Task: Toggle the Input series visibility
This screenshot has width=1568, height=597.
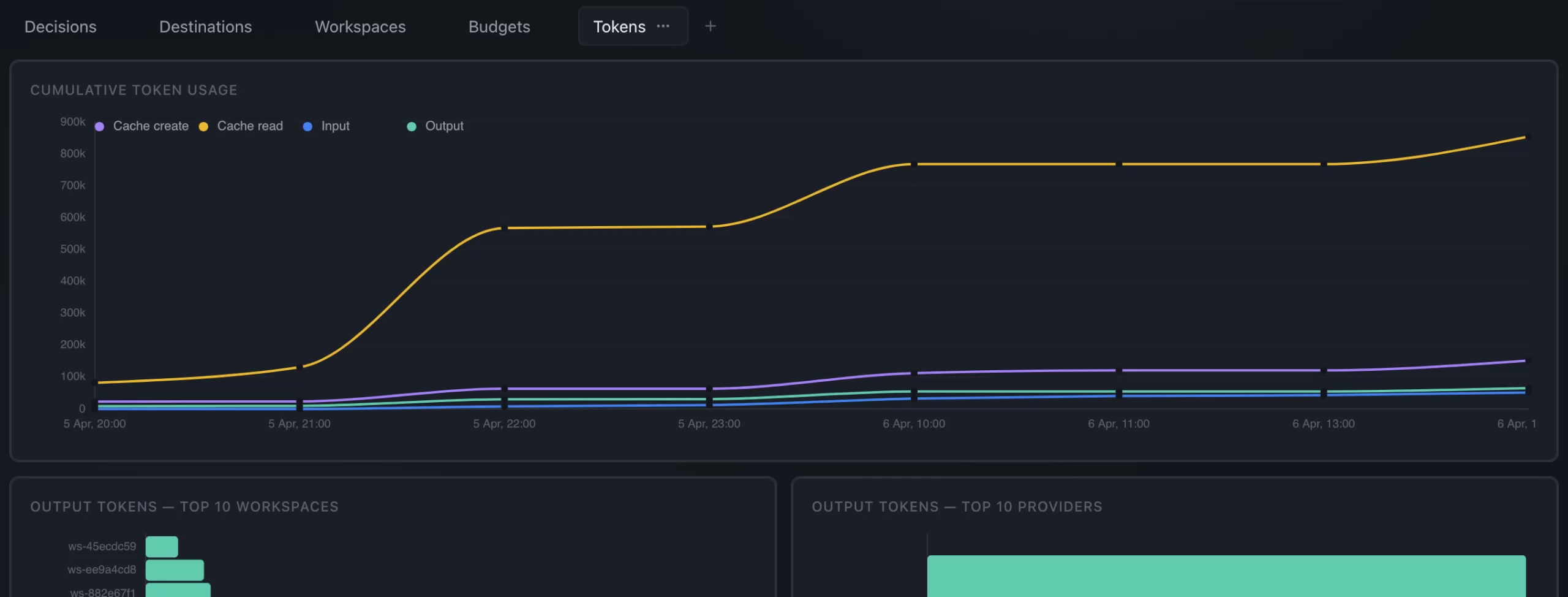Action: (x=335, y=126)
